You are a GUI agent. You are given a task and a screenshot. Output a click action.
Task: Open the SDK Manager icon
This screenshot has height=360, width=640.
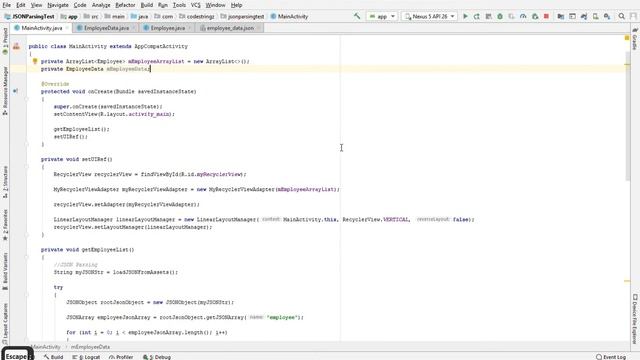(x=607, y=16)
